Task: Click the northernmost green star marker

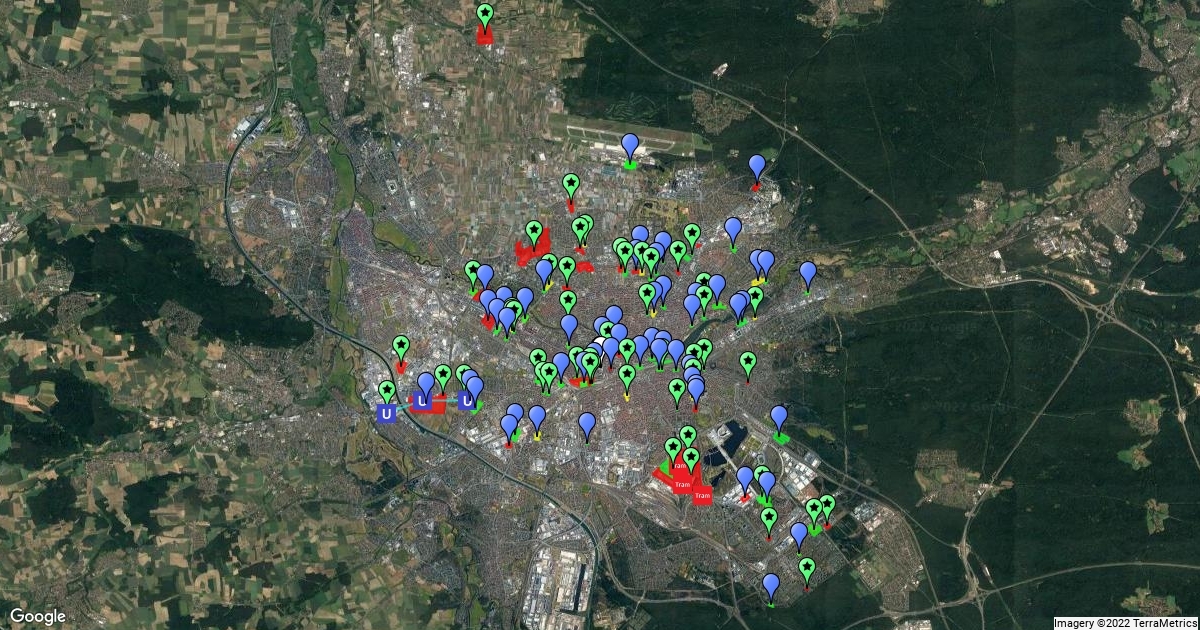Action: click(485, 16)
